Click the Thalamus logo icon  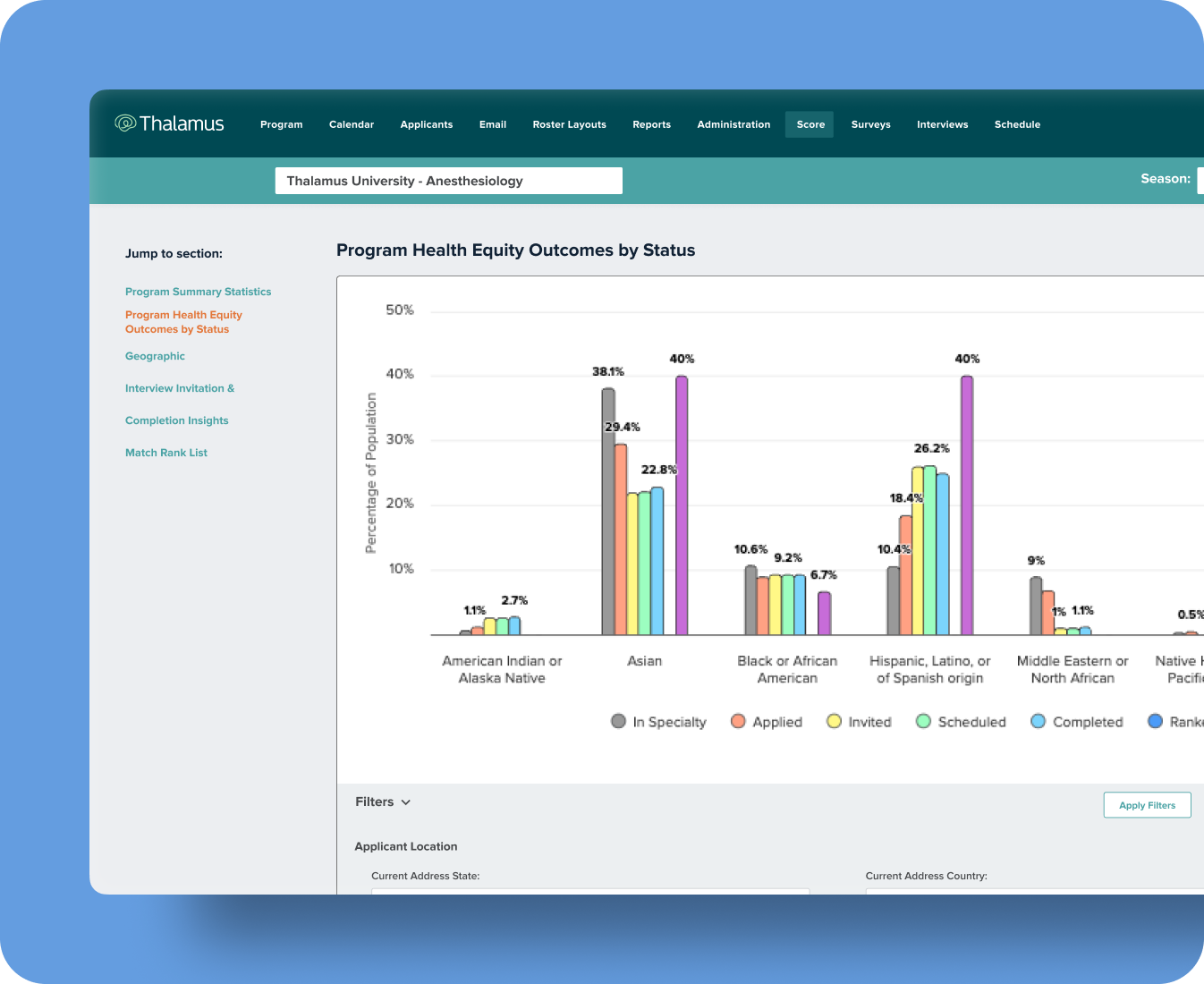point(125,123)
